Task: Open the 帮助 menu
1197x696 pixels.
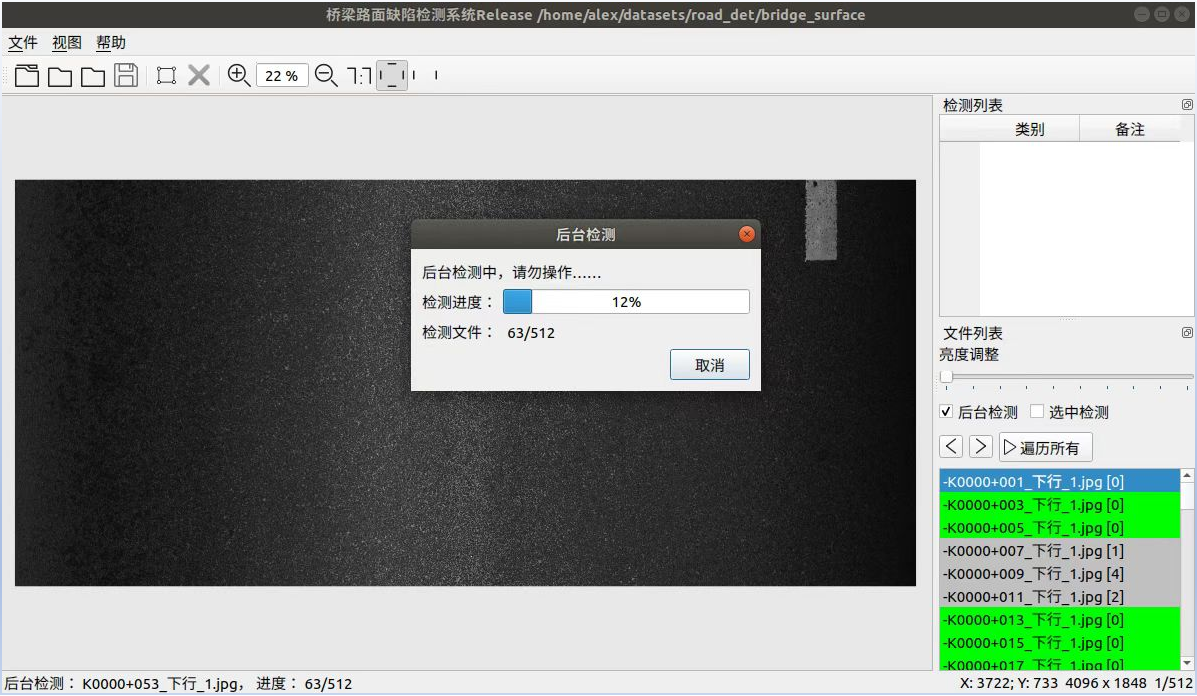Action: (111, 43)
